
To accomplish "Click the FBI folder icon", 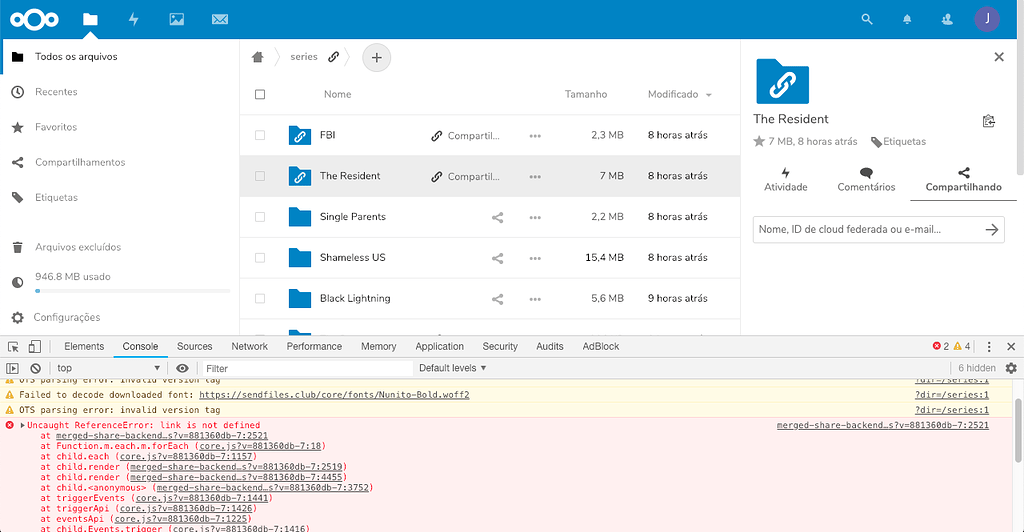I will point(300,135).
